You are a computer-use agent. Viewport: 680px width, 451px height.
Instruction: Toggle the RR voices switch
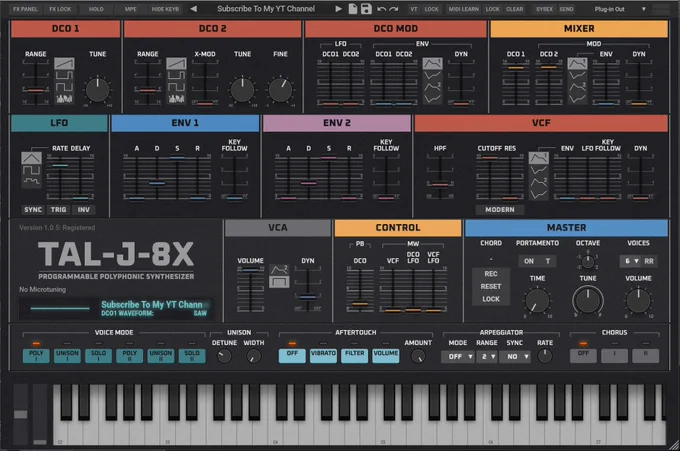coord(649,261)
